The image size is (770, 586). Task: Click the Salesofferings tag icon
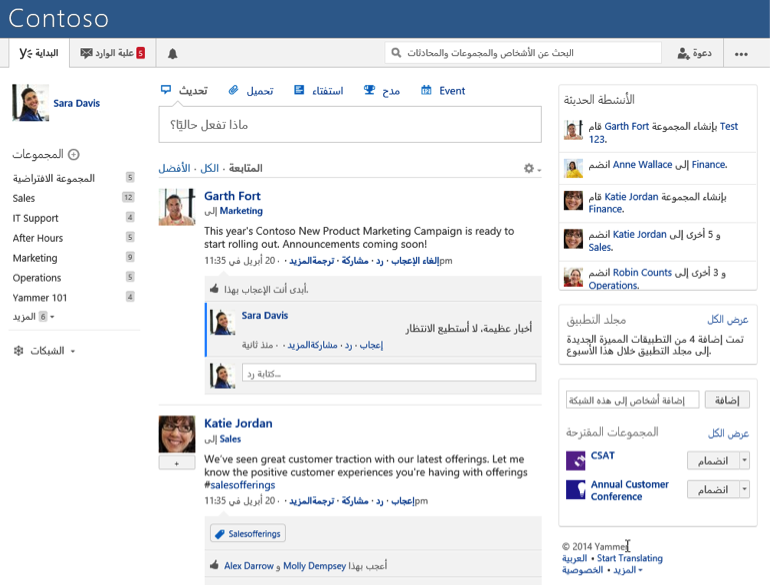coord(220,534)
